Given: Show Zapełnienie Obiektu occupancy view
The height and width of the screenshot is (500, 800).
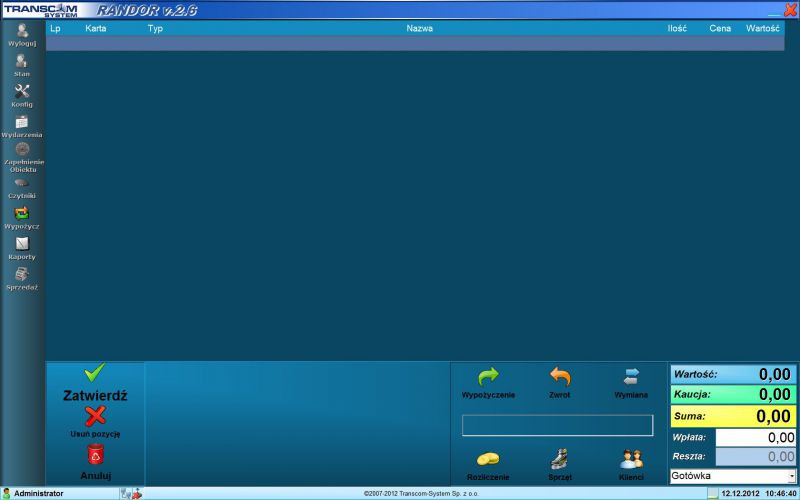Looking at the screenshot, I should (22, 151).
